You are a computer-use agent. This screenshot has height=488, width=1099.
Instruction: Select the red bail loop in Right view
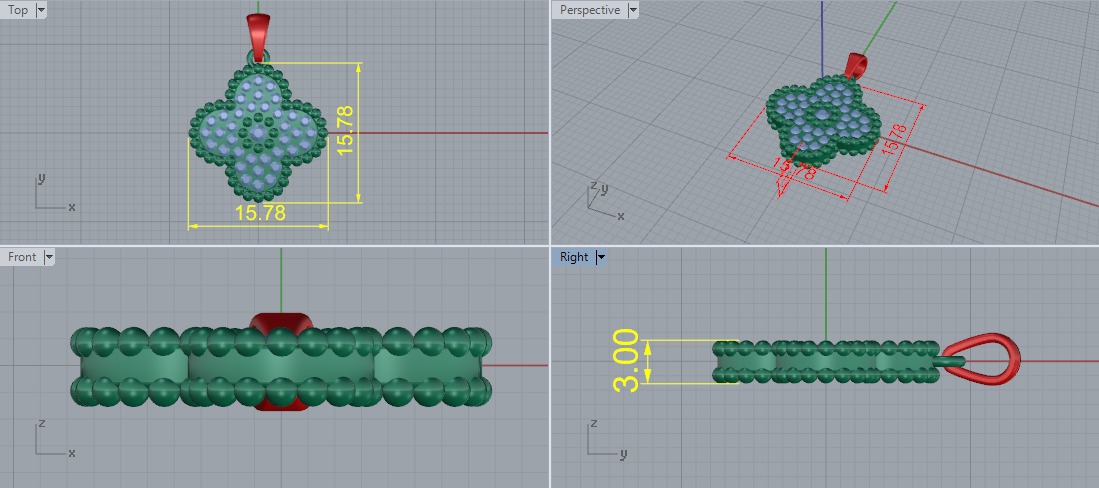[981, 359]
